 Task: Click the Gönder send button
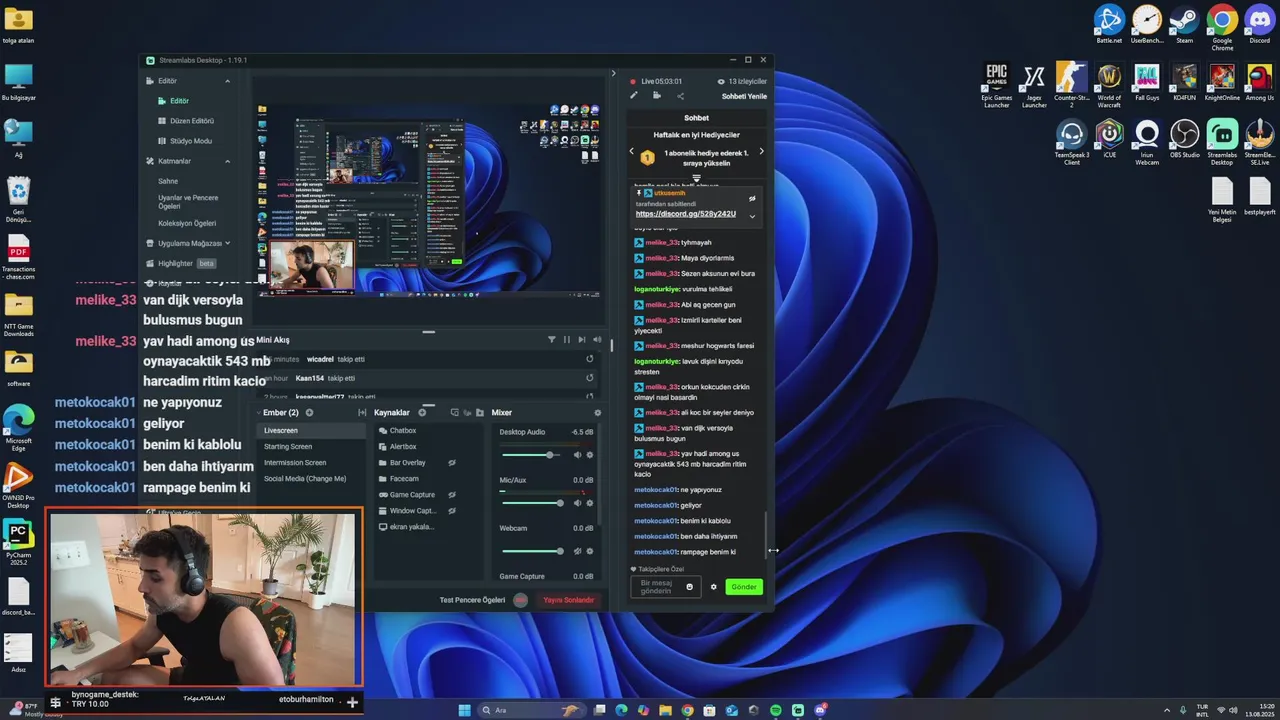point(744,587)
